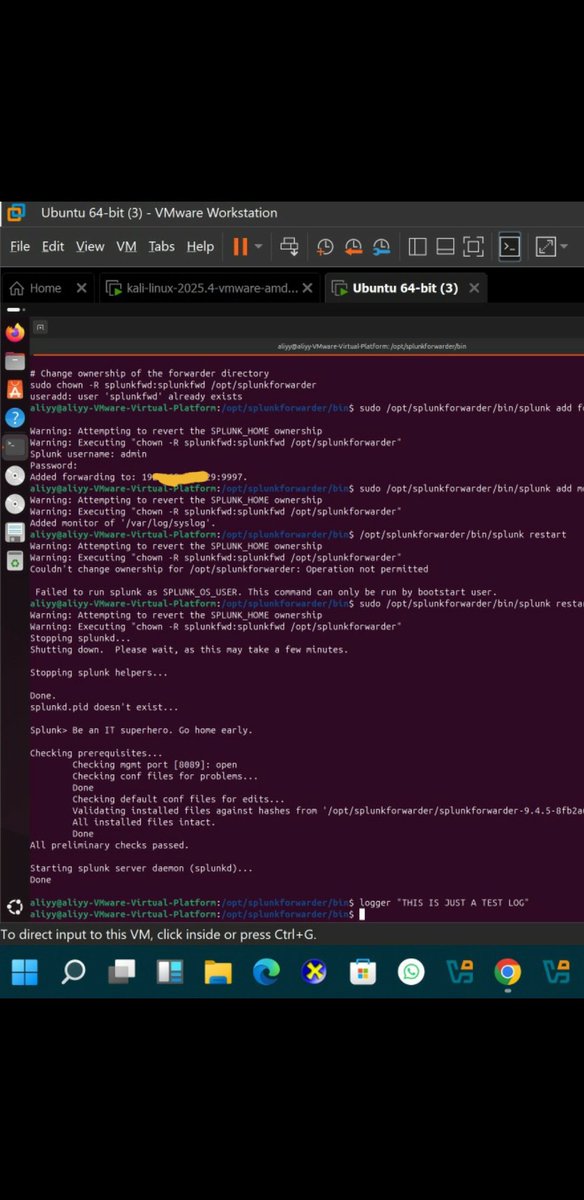Open the snapshot manager icon
Screen dimensions: 584x1200
pyautogui.click(x=381, y=247)
